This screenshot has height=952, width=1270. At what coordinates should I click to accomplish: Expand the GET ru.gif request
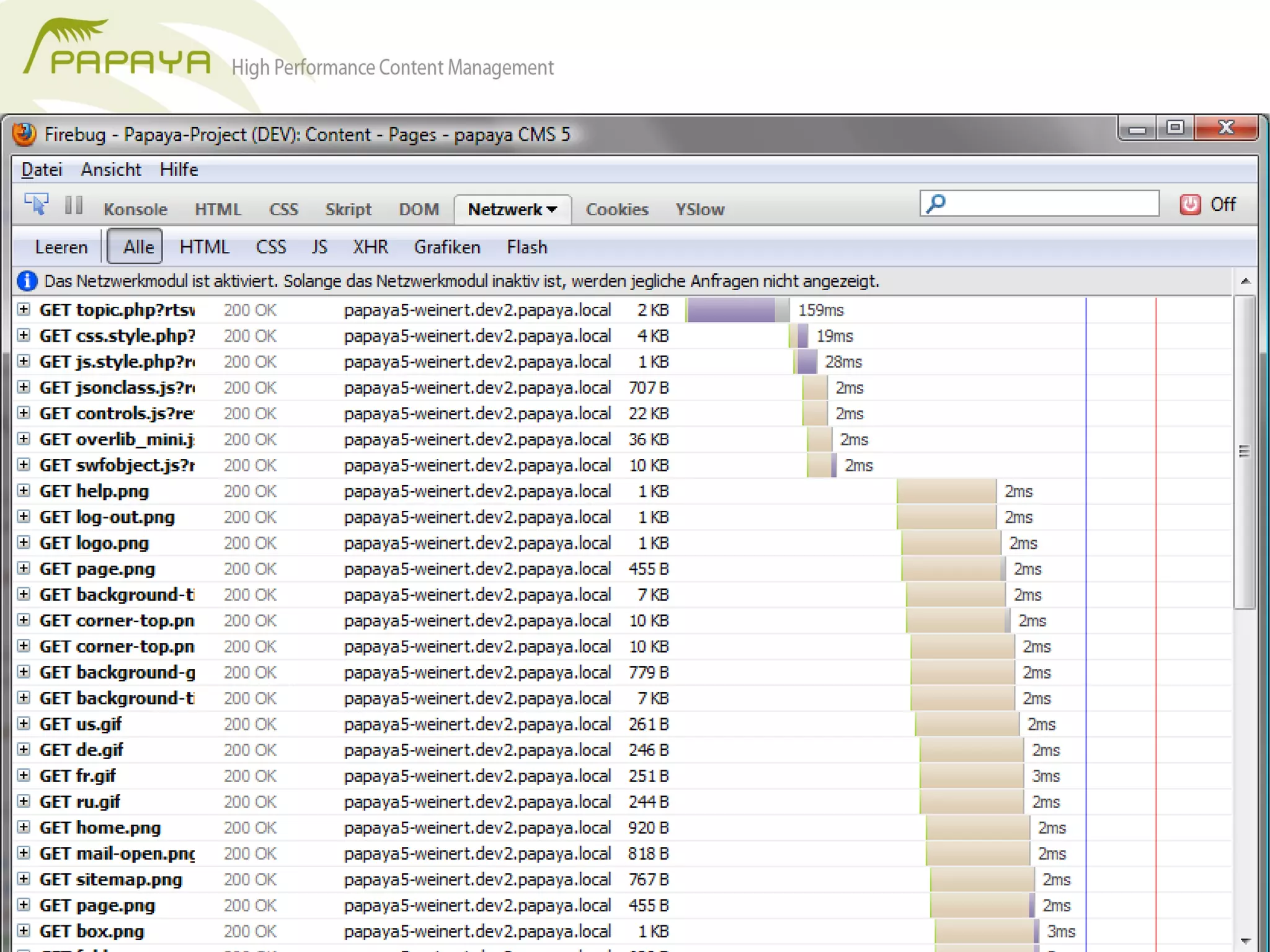coord(24,801)
